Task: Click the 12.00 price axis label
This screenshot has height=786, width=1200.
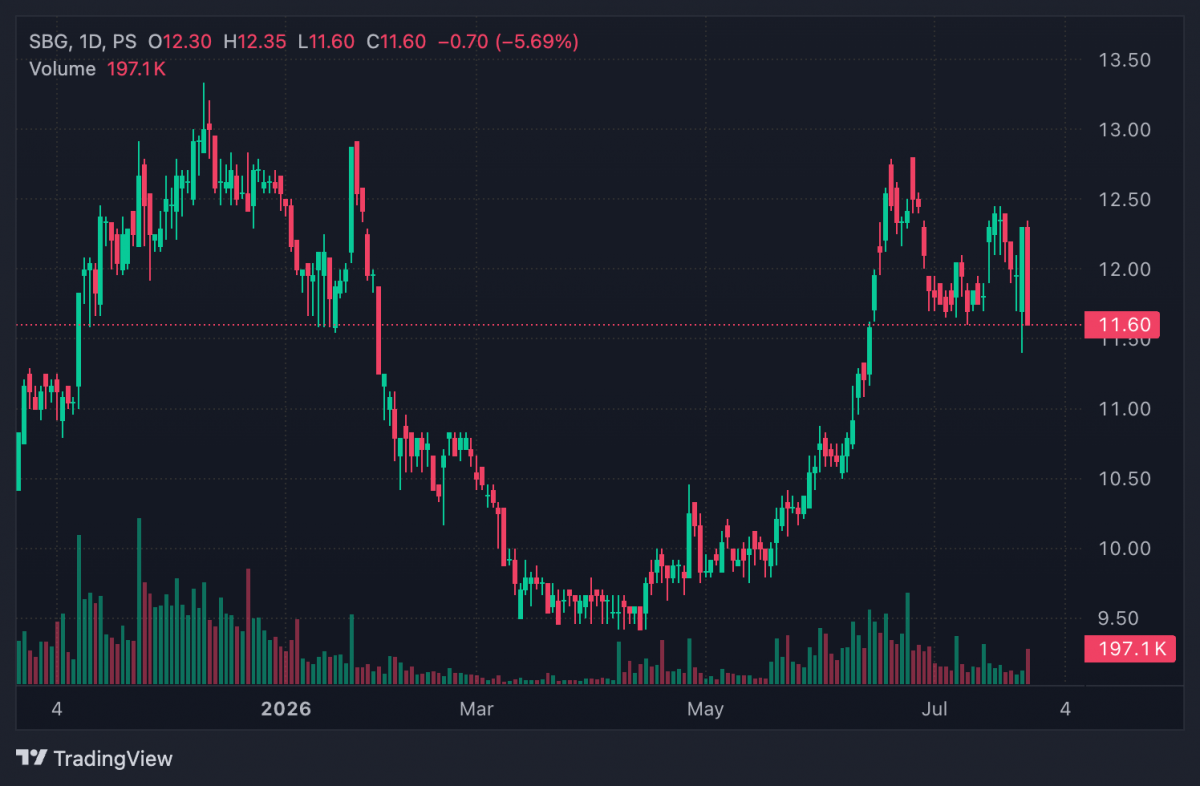Action: (x=1124, y=270)
